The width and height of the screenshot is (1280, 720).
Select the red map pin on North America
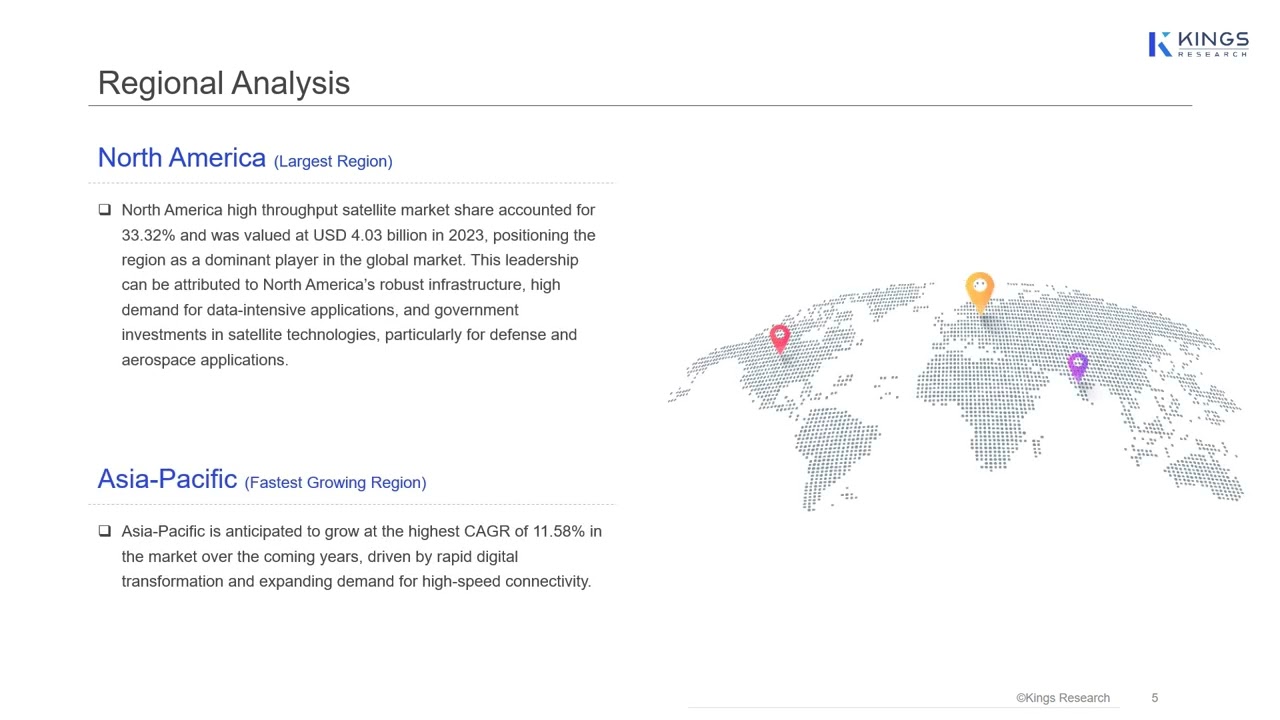click(x=780, y=338)
